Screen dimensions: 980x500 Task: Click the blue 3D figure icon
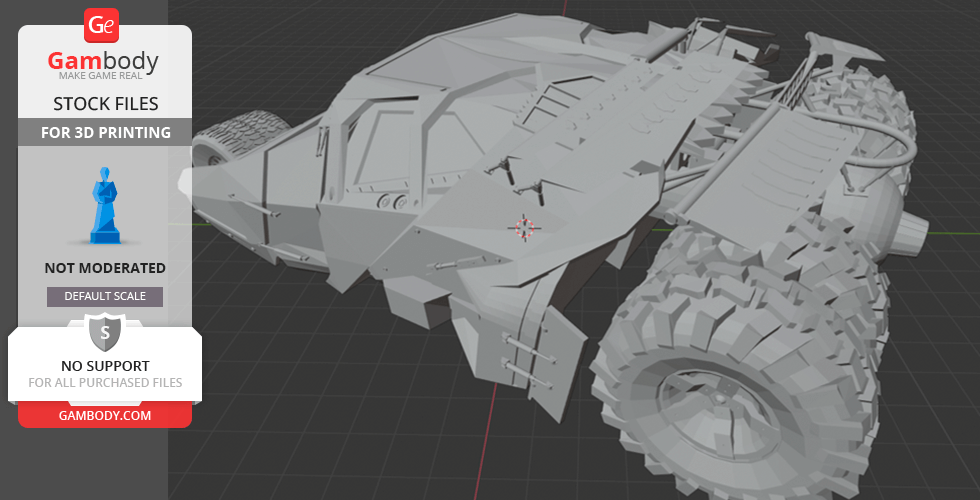[x=105, y=205]
